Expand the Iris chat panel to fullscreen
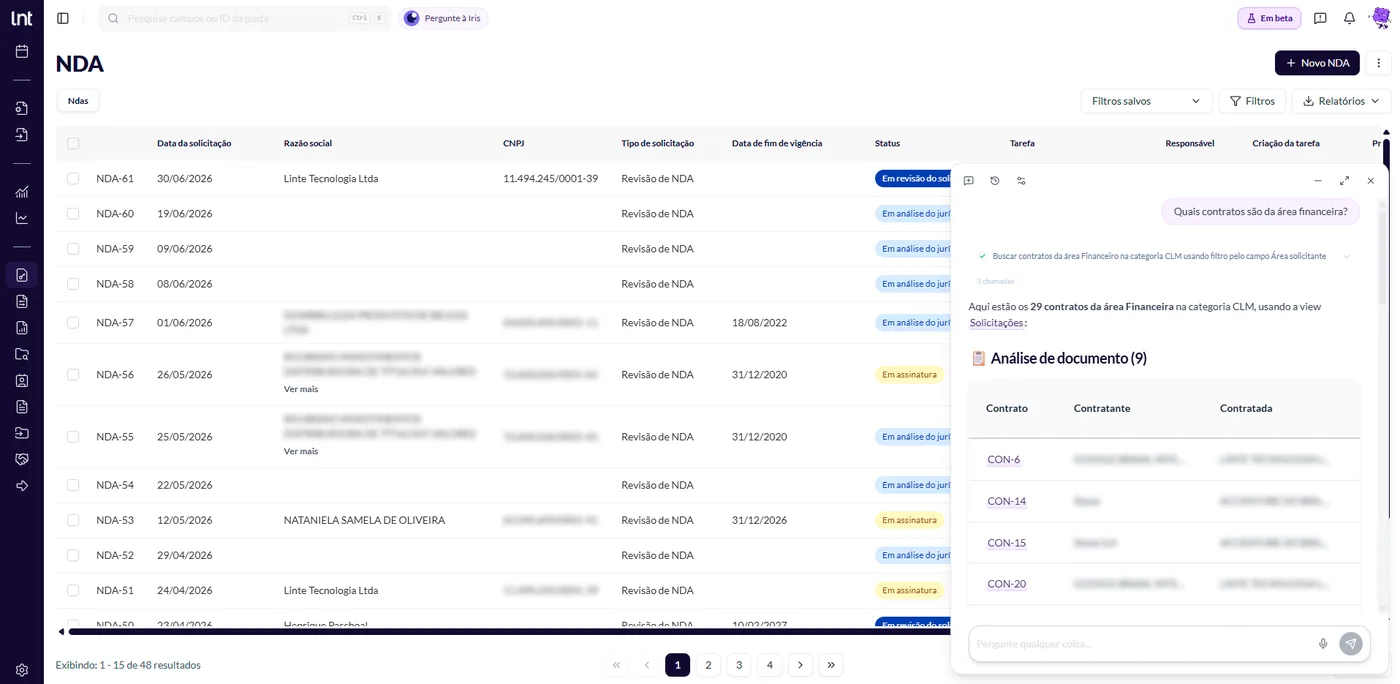This screenshot has height=684, width=1400. click(1344, 181)
